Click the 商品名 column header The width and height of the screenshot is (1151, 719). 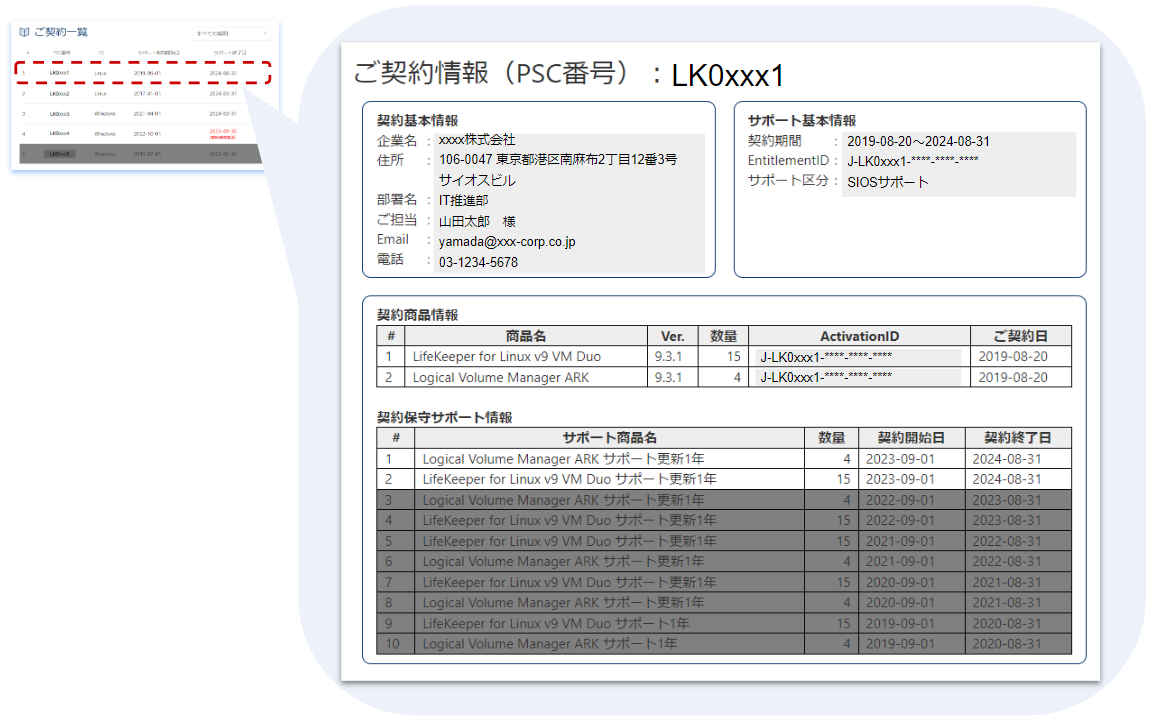tap(526, 336)
